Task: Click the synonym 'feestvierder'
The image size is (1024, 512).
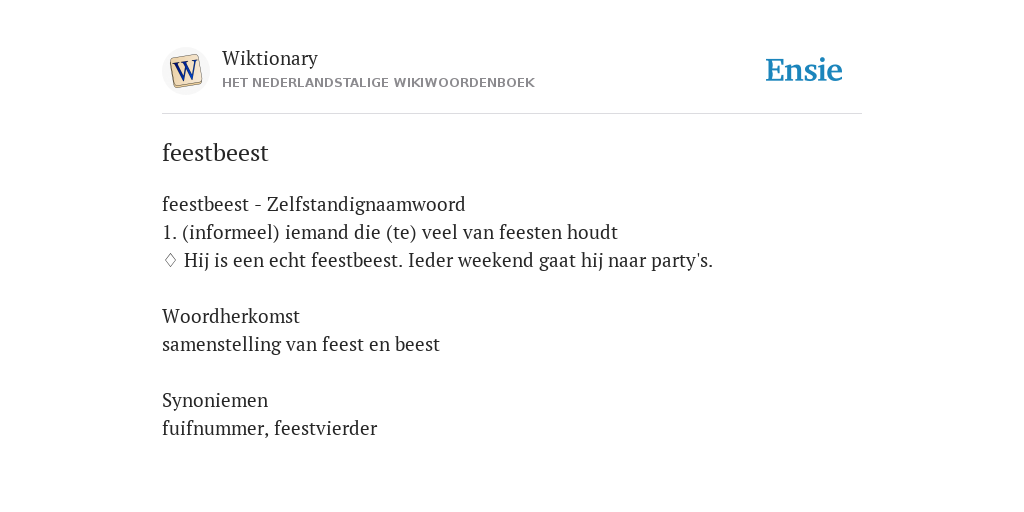Action: [325, 428]
